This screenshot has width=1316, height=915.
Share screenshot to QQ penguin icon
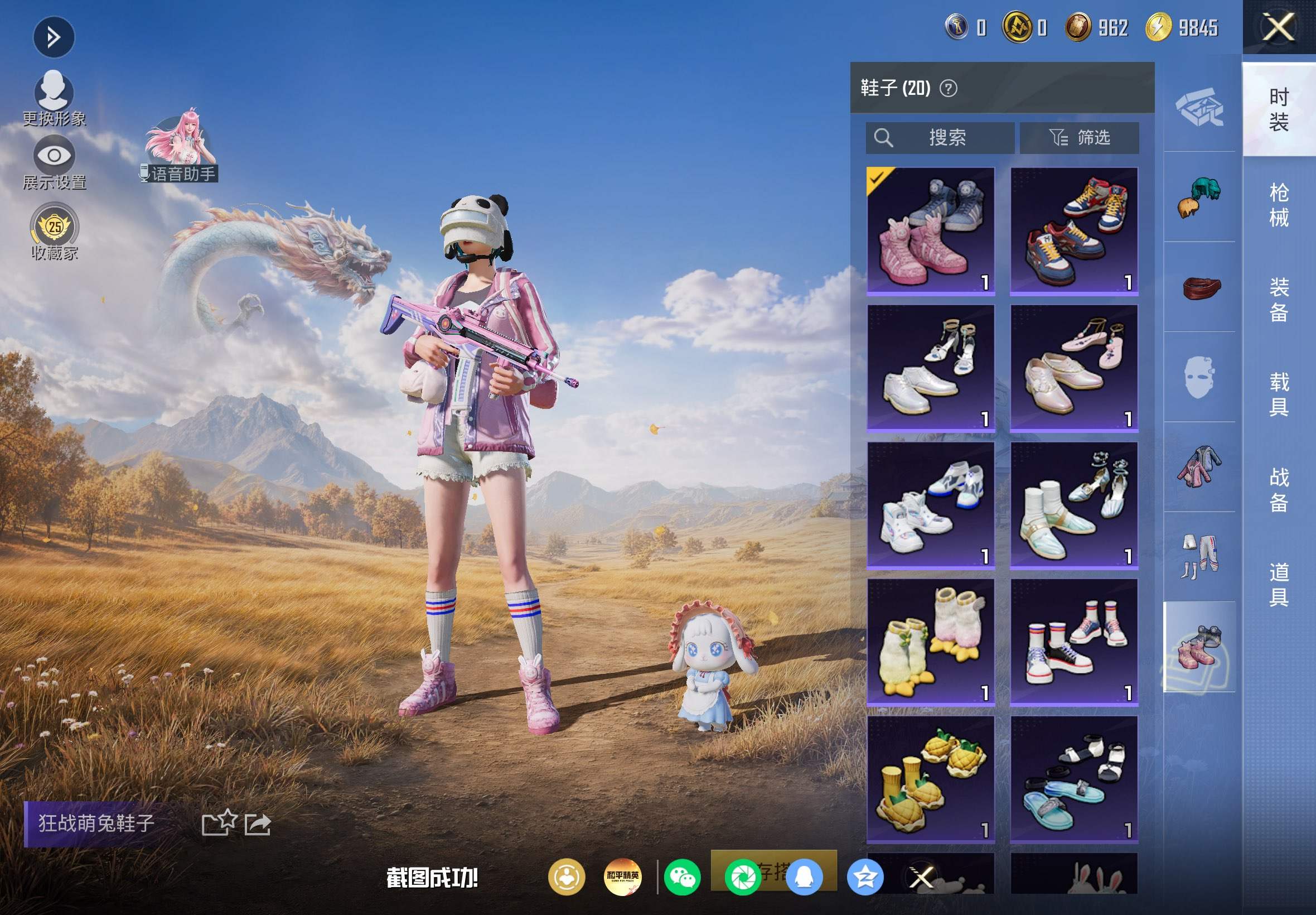click(805, 877)
